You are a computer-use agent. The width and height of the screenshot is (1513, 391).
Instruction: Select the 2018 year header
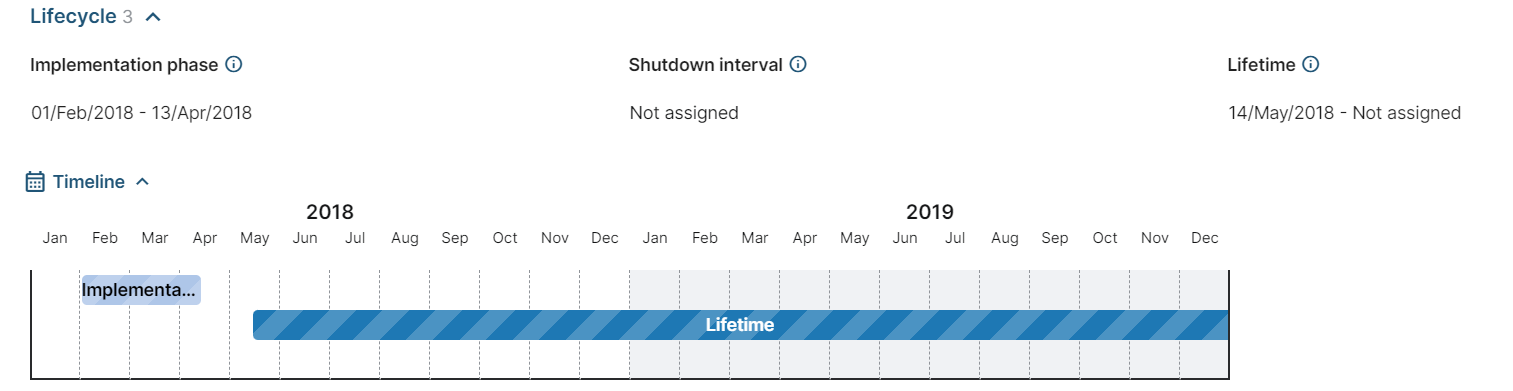(330, 212)
